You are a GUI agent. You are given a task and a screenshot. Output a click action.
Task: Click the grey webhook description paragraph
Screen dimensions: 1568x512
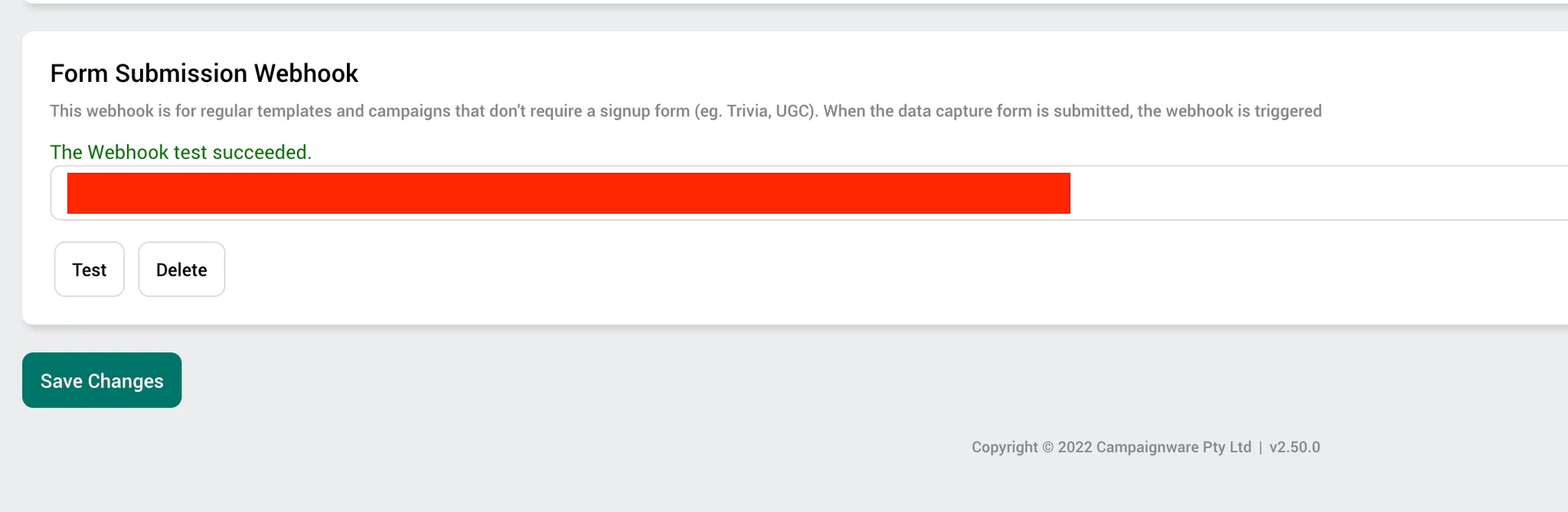pyautogui.click(x=686, y=111)
